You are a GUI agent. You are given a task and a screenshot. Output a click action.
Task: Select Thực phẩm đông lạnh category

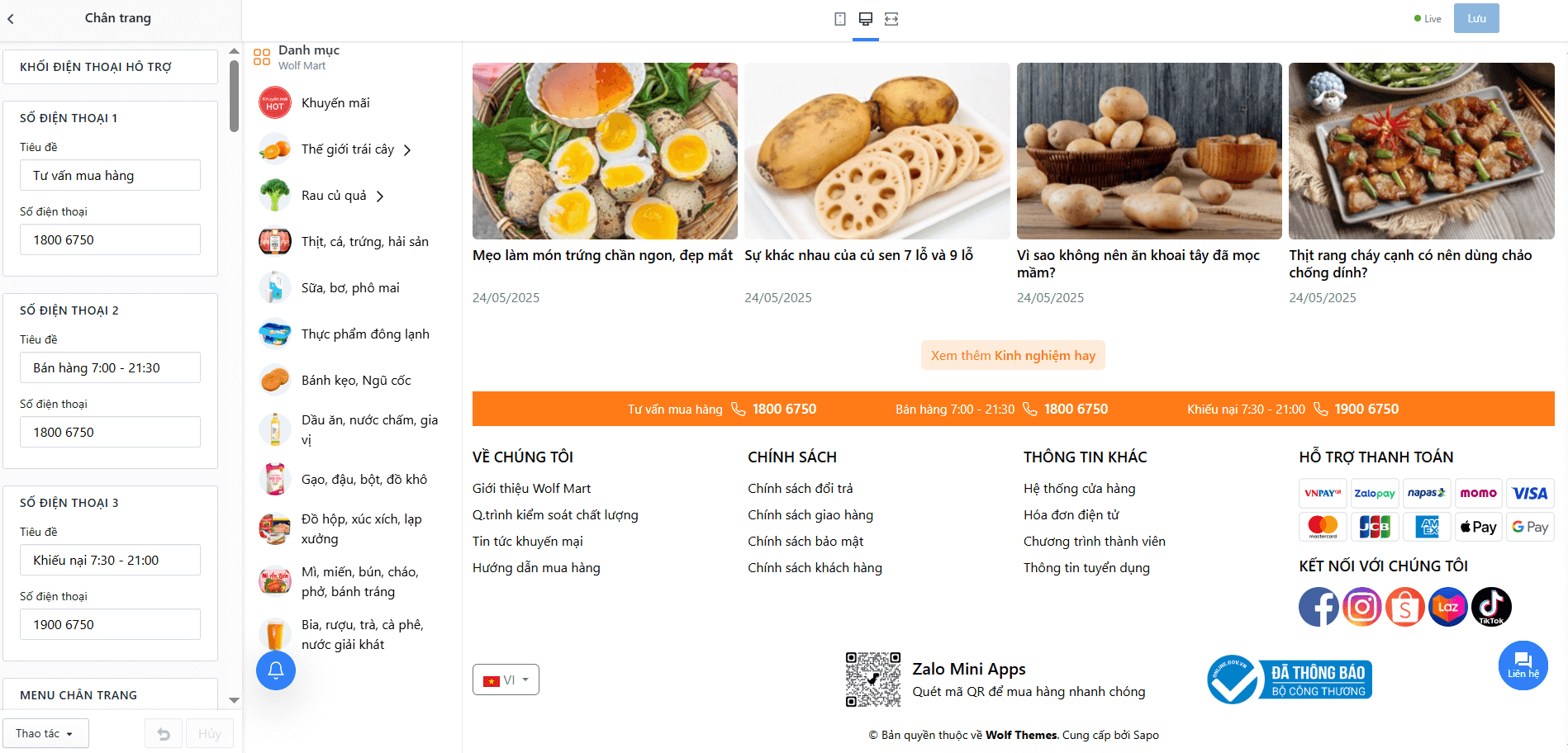tap(365, 334)
